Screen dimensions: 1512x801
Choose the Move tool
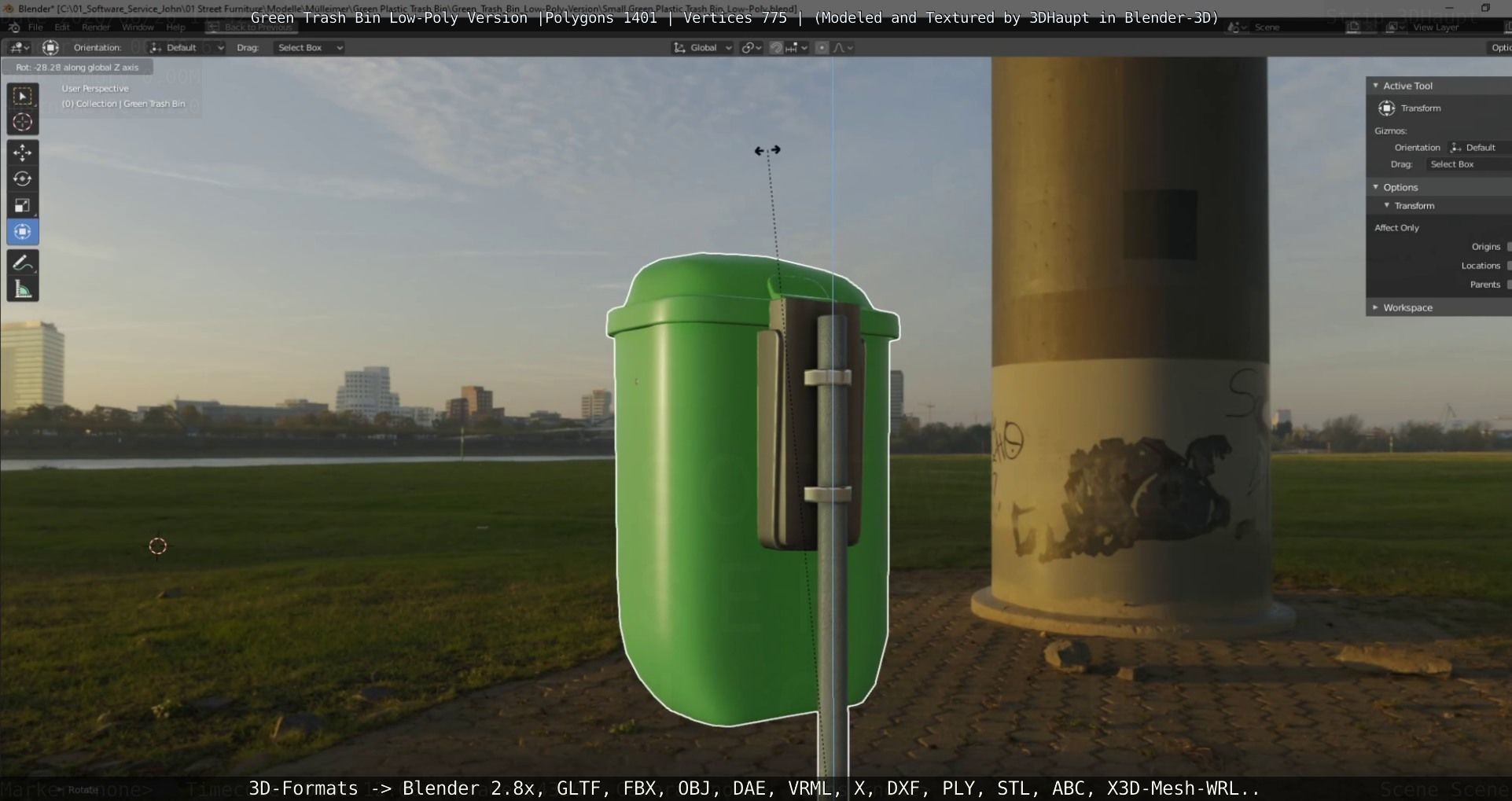(23, 152)
